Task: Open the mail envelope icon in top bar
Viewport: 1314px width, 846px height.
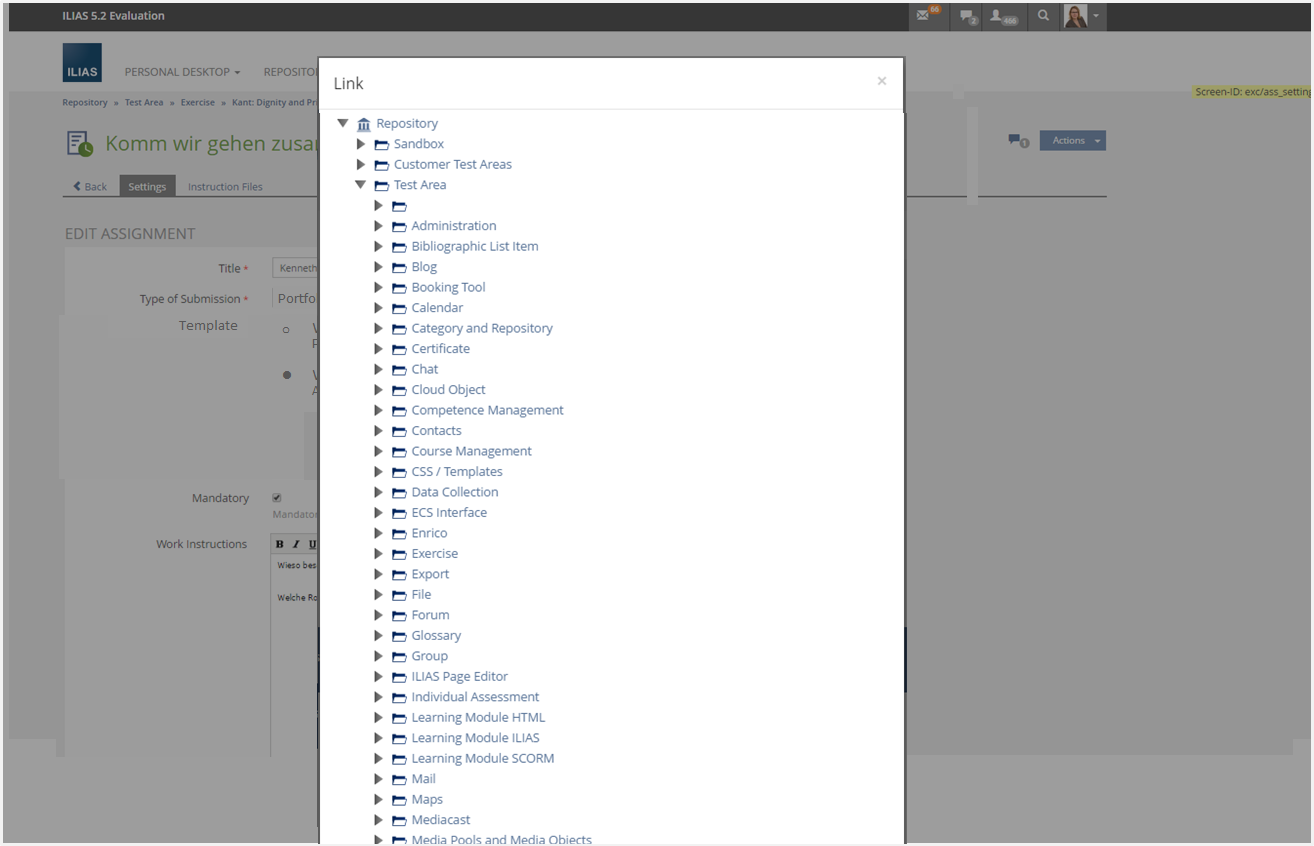Action: pos(923,16)
